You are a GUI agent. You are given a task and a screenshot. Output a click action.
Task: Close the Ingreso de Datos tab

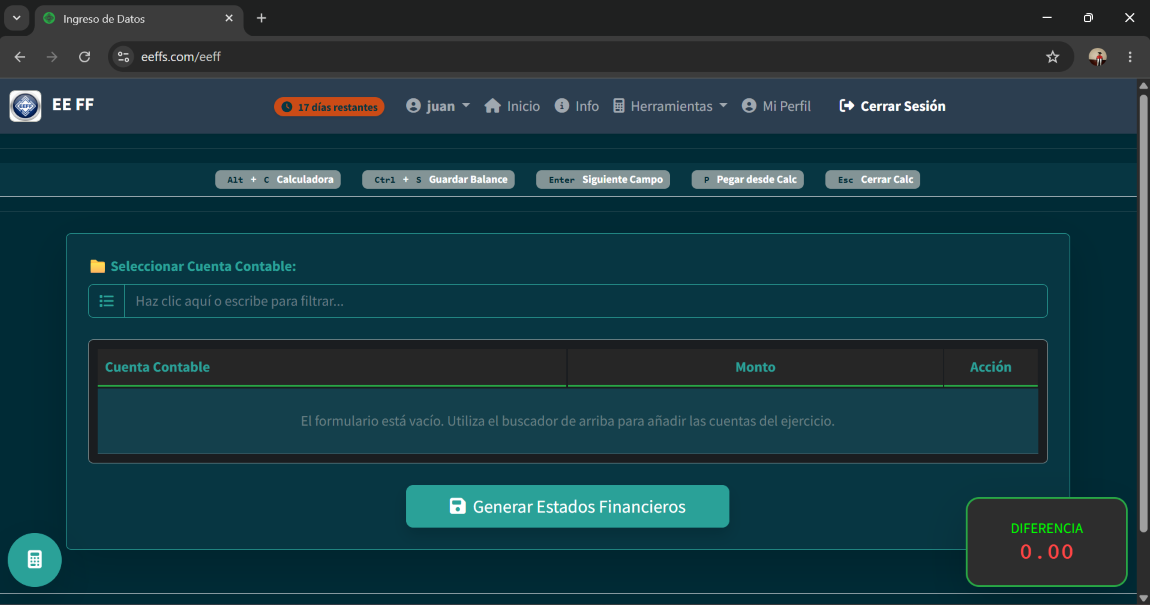pos(229,18)
